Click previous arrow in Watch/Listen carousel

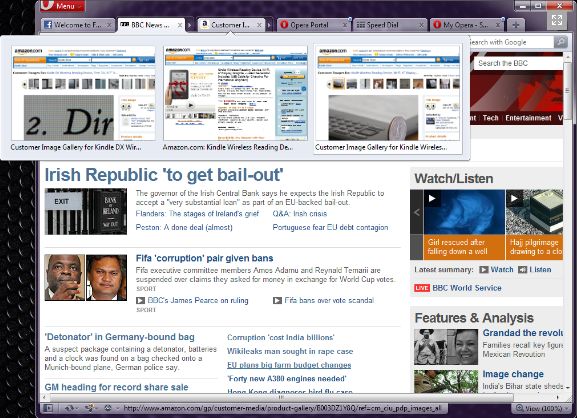tap(417, 212)
